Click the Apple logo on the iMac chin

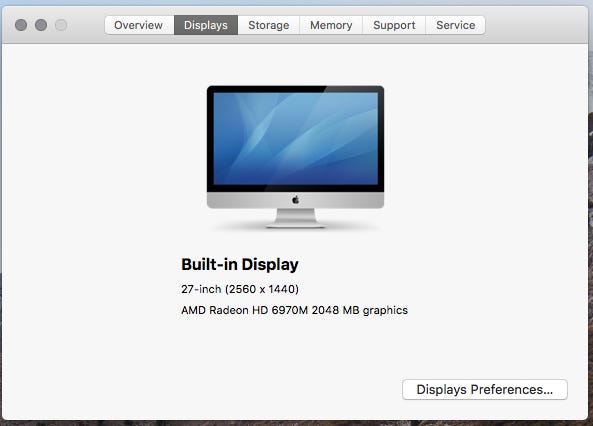[x=295, y=199]
